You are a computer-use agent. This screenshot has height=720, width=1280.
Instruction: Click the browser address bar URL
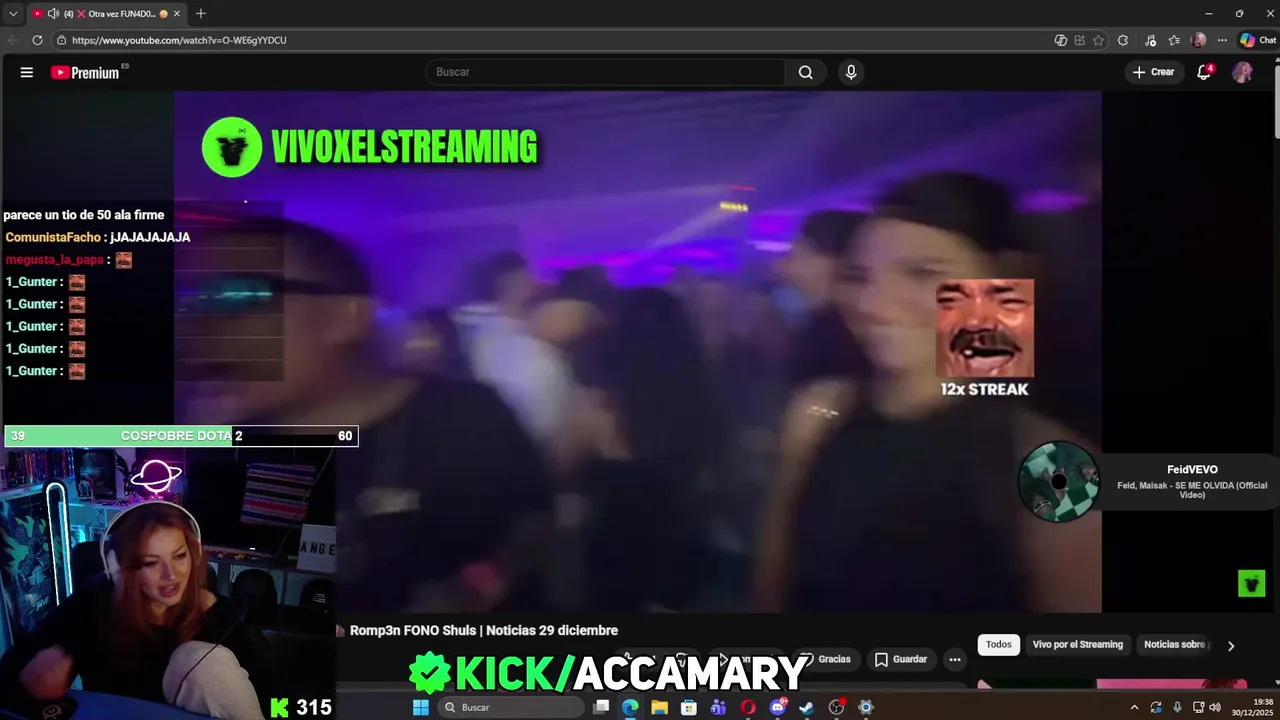pos(179,40)
